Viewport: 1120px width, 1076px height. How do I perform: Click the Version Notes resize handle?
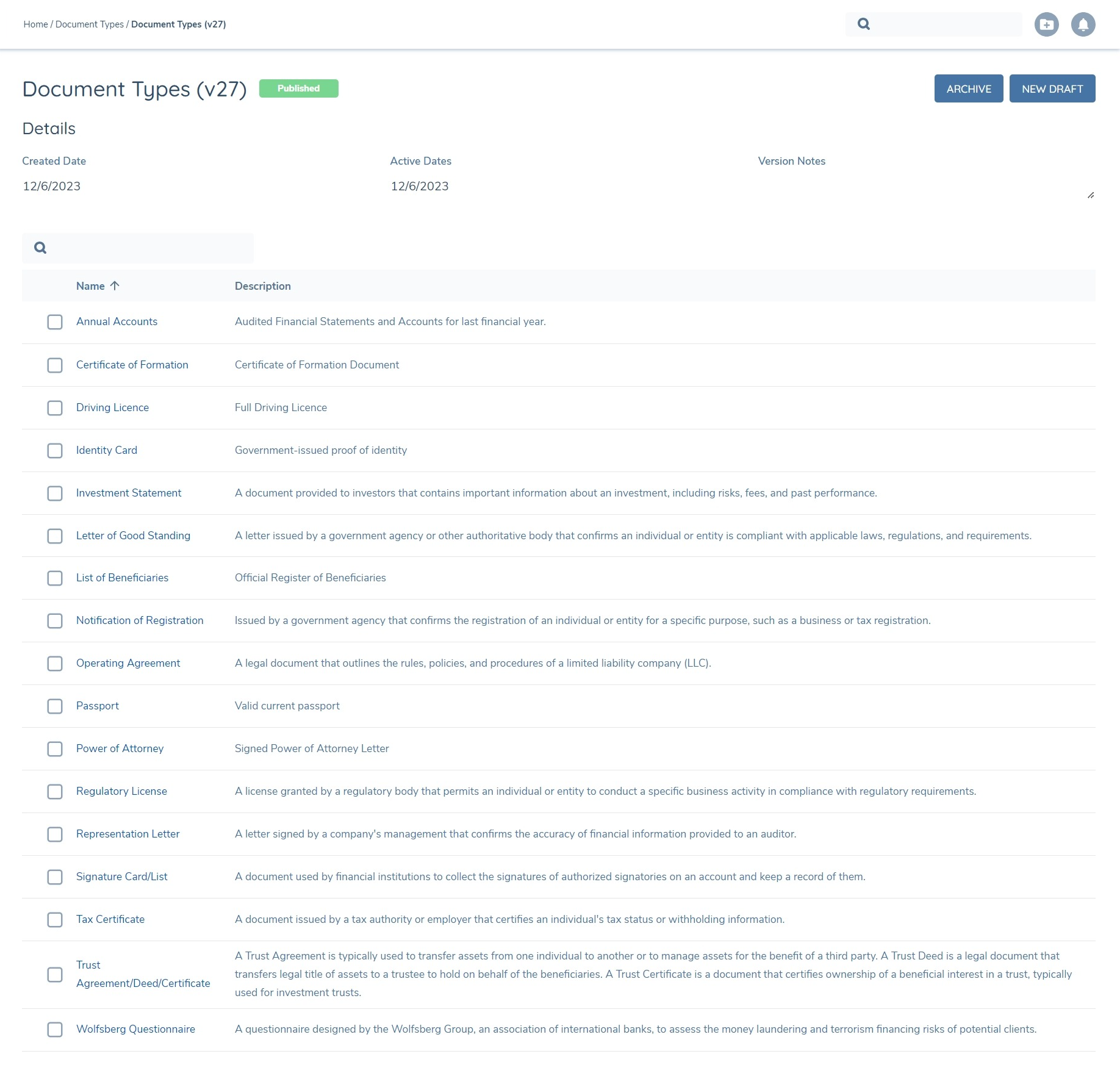click(x=1090, y=195)
